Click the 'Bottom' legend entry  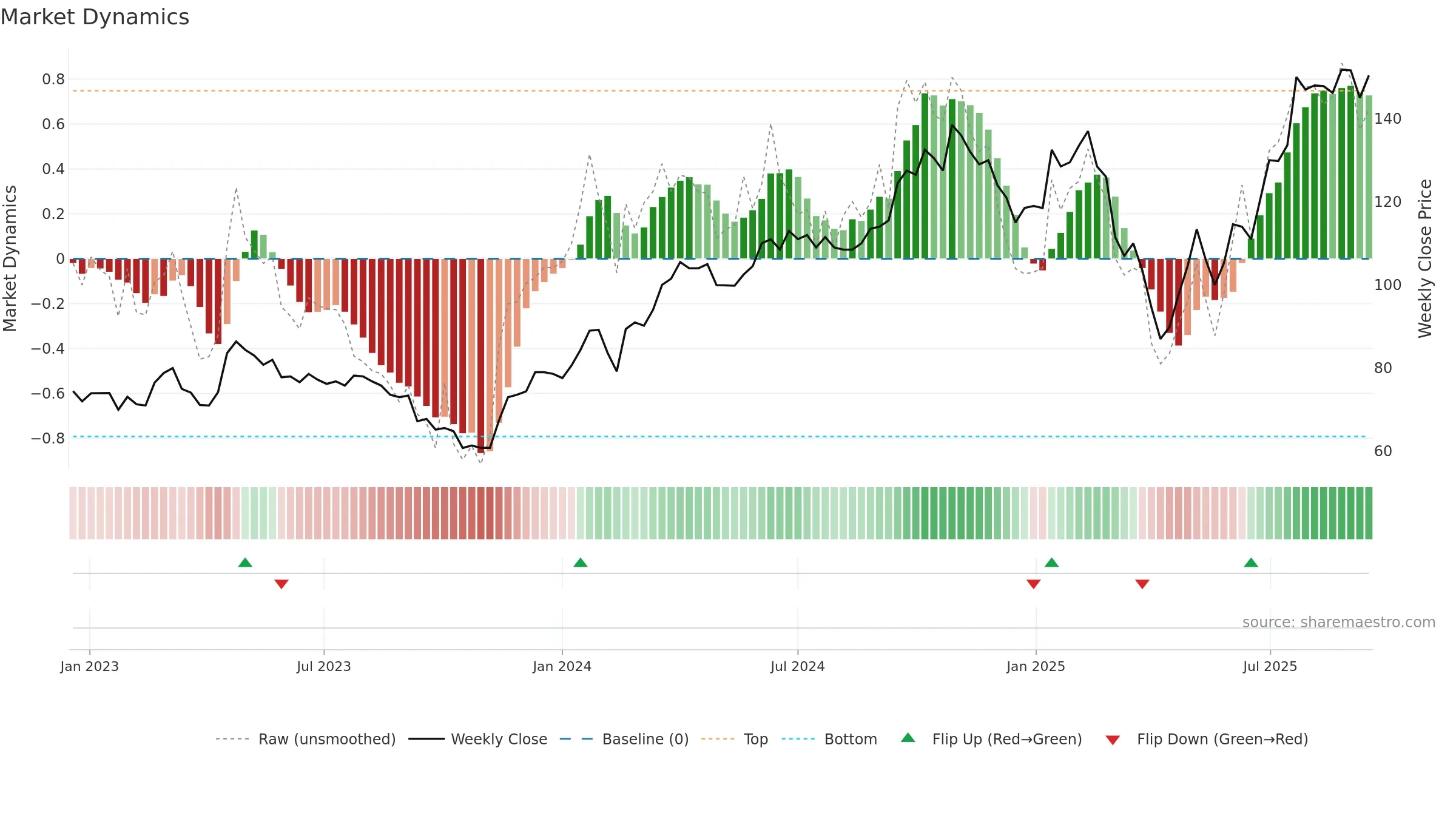point(829,739)
